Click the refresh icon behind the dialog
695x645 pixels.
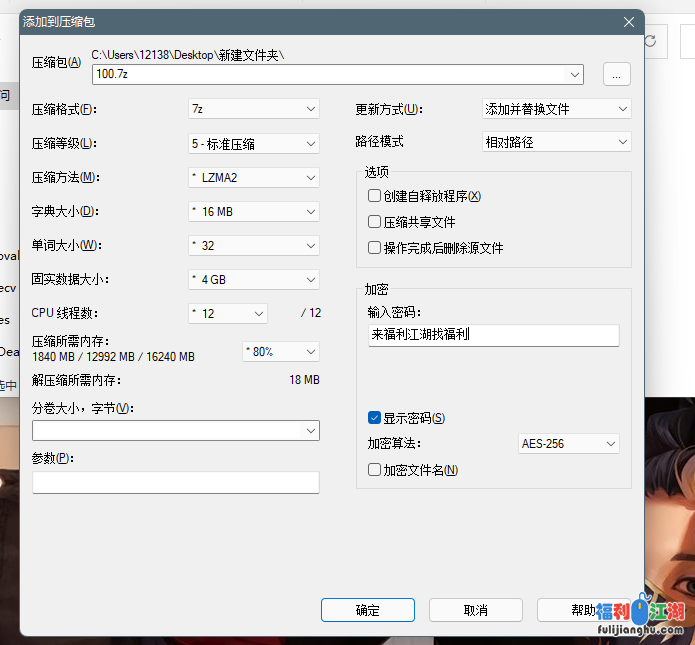tap(651, 41)
